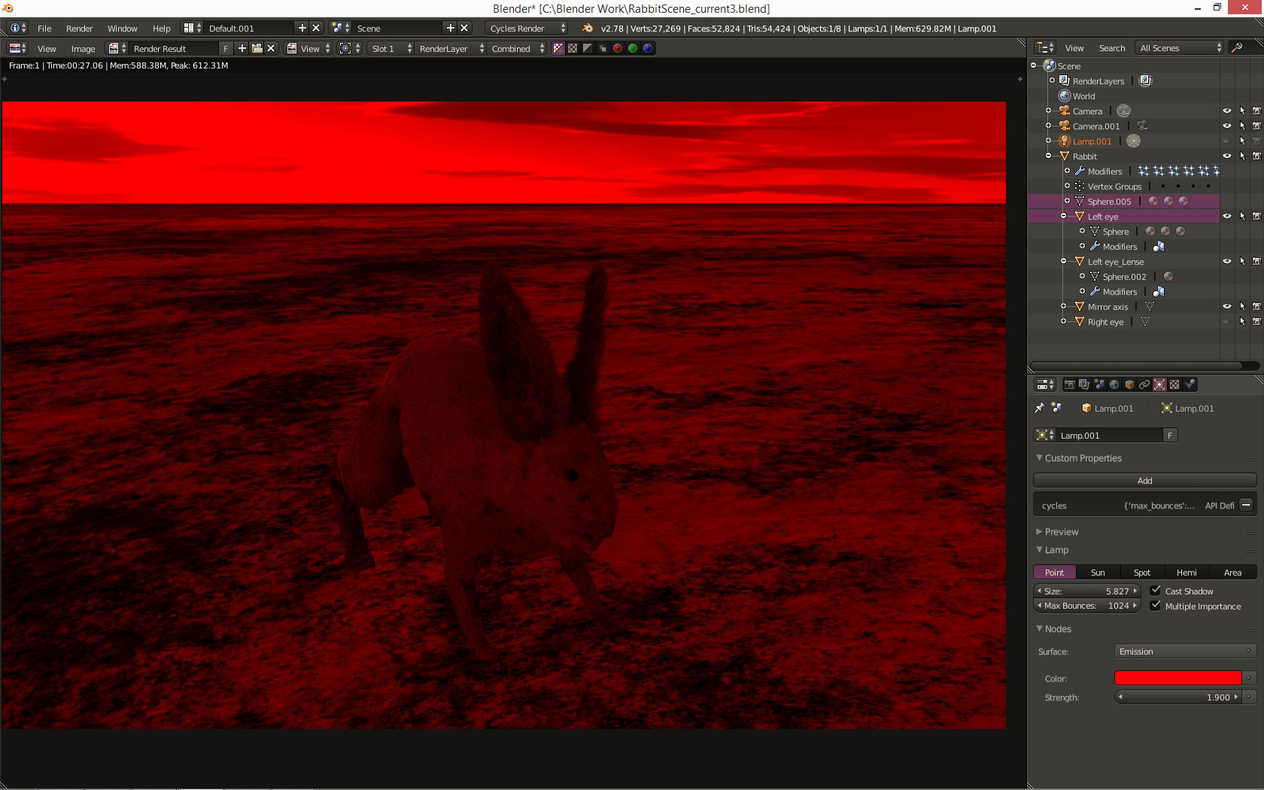Select the Spot lamp type button
This screenshot has height=790, width=1264.
tap(1142, 572)
